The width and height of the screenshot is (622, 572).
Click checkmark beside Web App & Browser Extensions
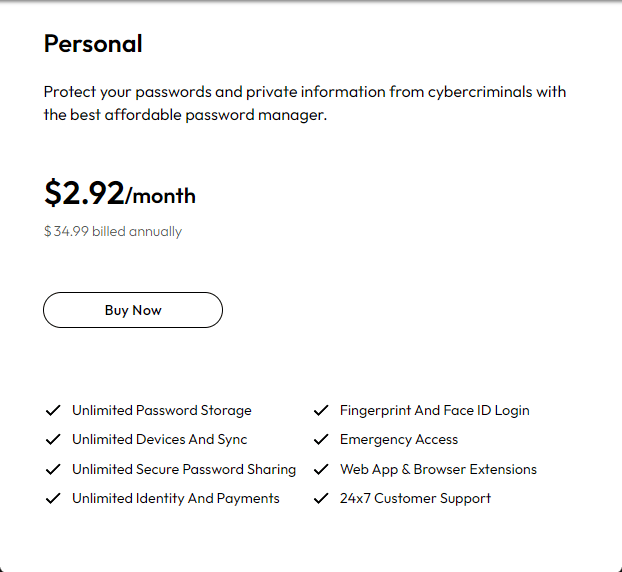(x=321, y=469)
